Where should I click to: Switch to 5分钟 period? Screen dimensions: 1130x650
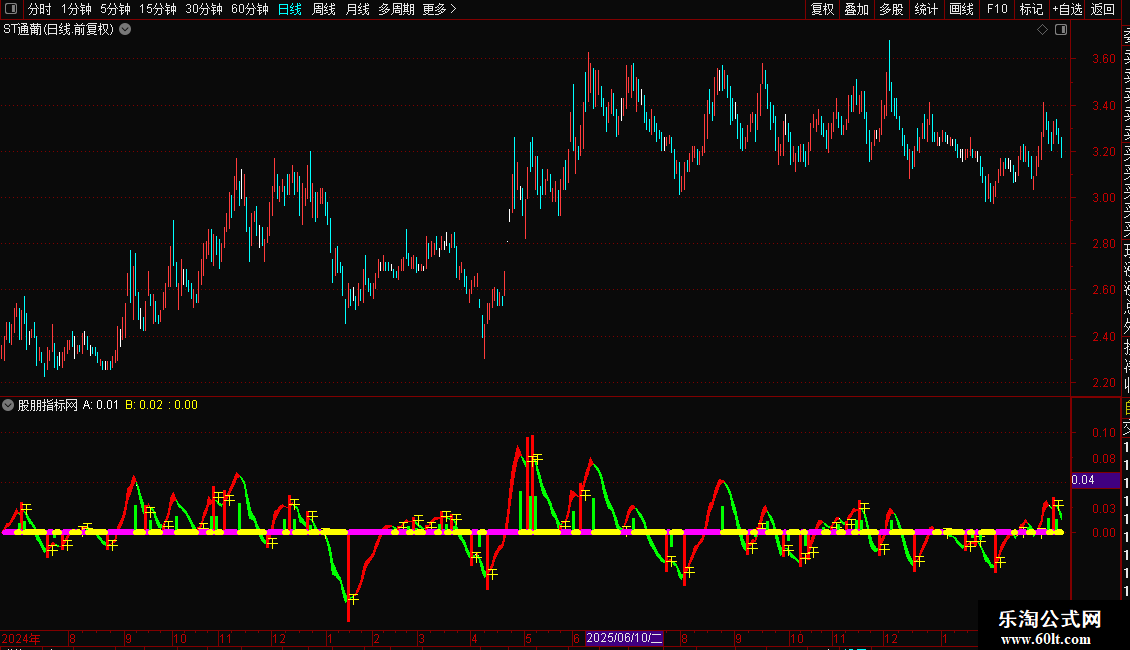(115, 9)
